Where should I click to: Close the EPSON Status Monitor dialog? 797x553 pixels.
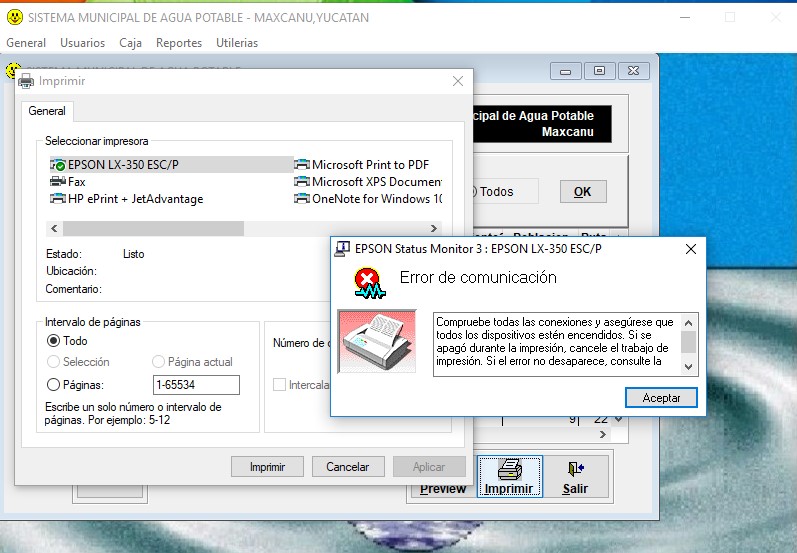(x=691, y=249)
